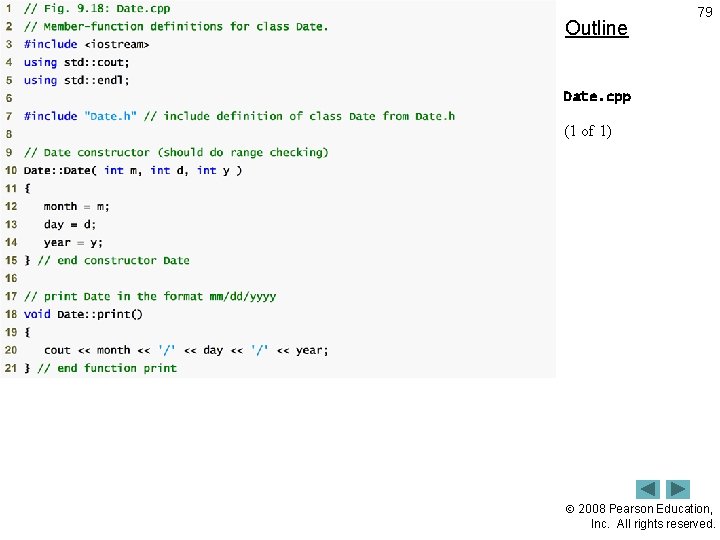This screenshot has width=720, height=540.
Task: Click the "(1 of 1)" page indicator
Action: coord(588,131)
